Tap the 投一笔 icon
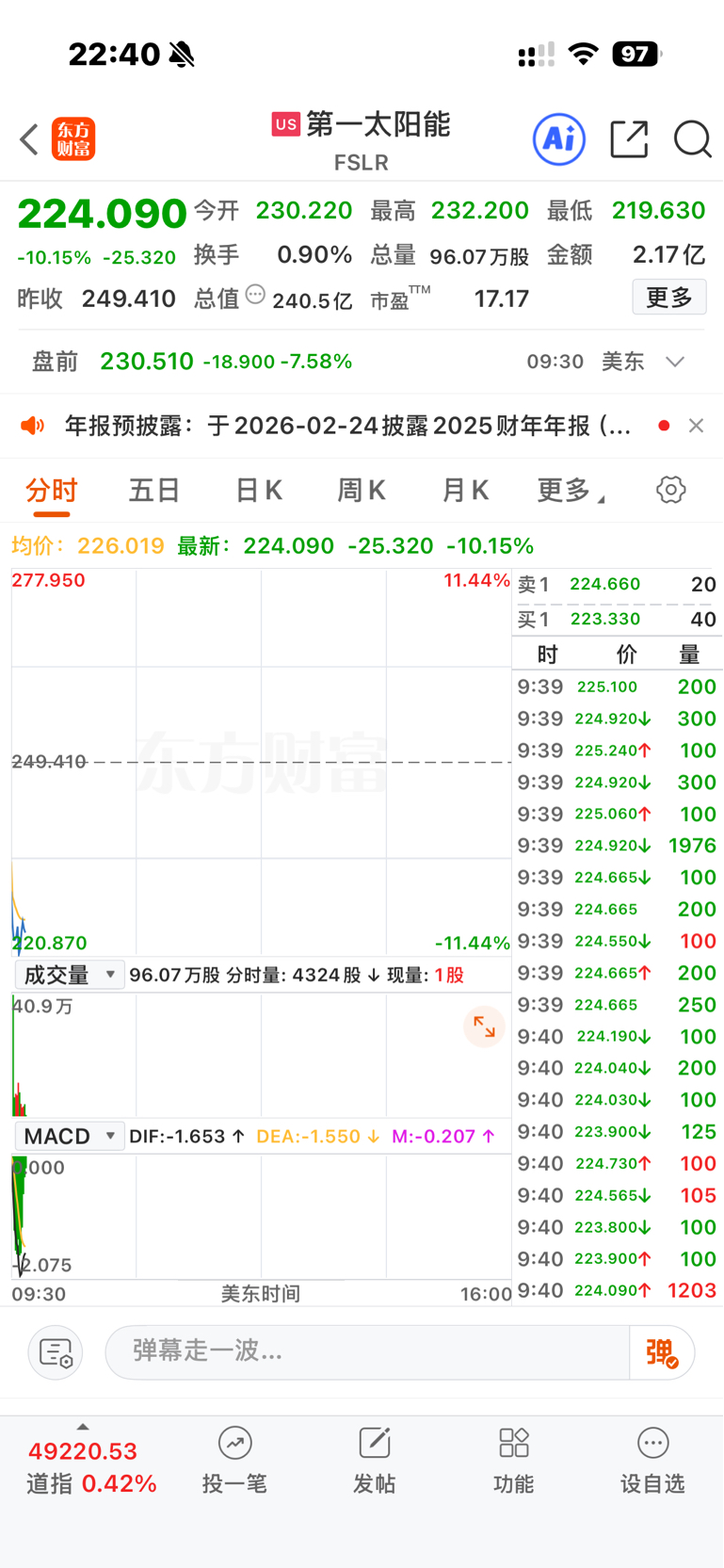Image resolution: width=724 pixels, height=1568 pixels. coord(234,1443)
